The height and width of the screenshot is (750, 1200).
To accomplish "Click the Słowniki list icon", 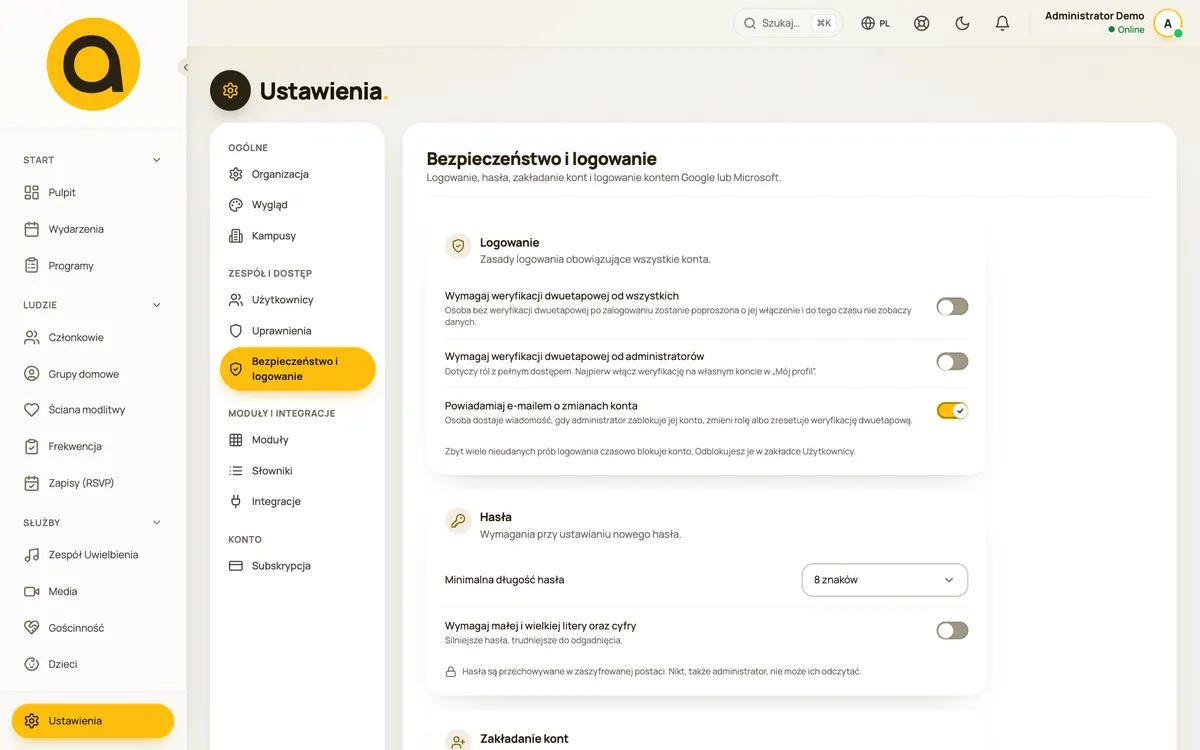I will point(236,471).
